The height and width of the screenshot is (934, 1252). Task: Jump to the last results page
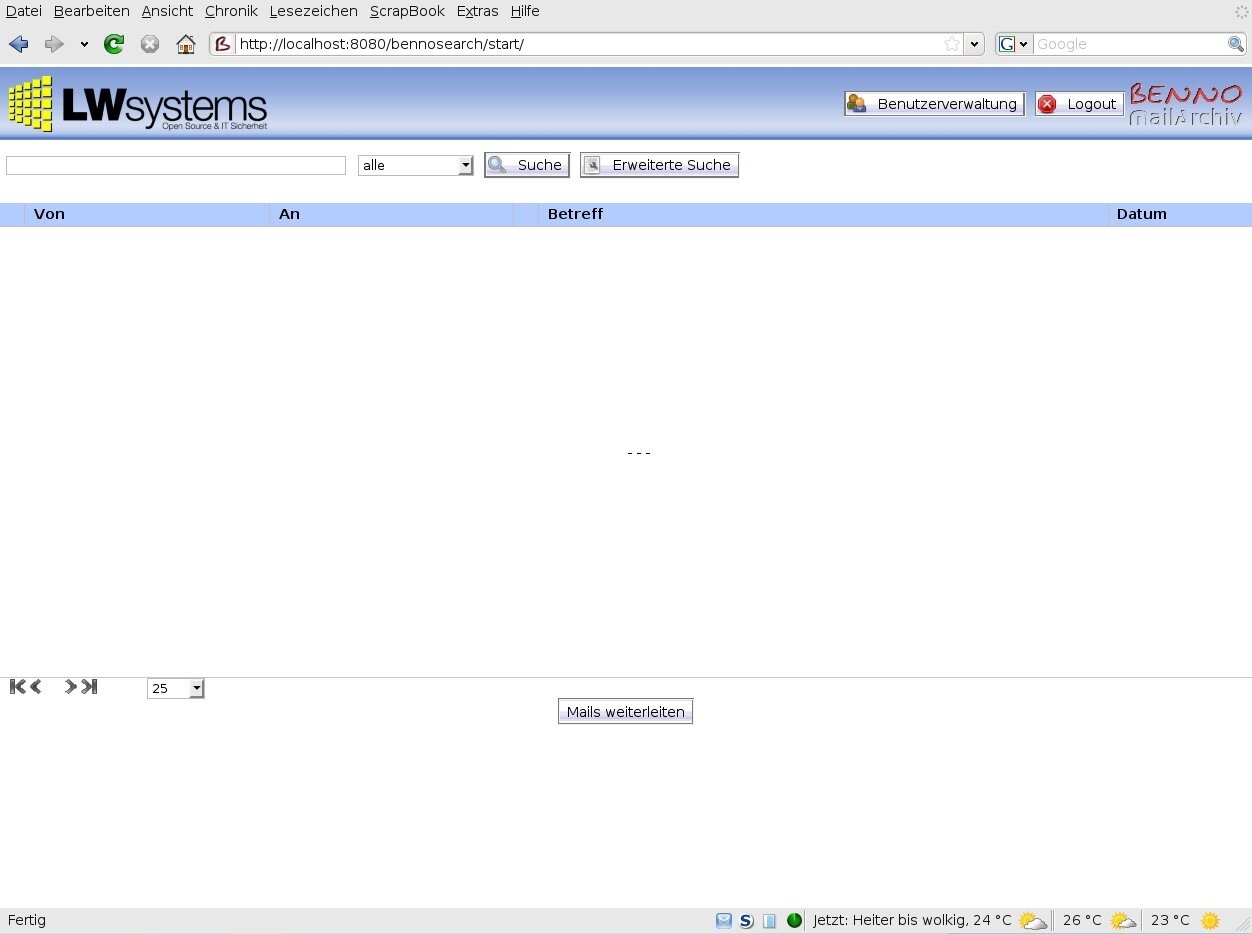pyautogui.click(x=90, y=686)
